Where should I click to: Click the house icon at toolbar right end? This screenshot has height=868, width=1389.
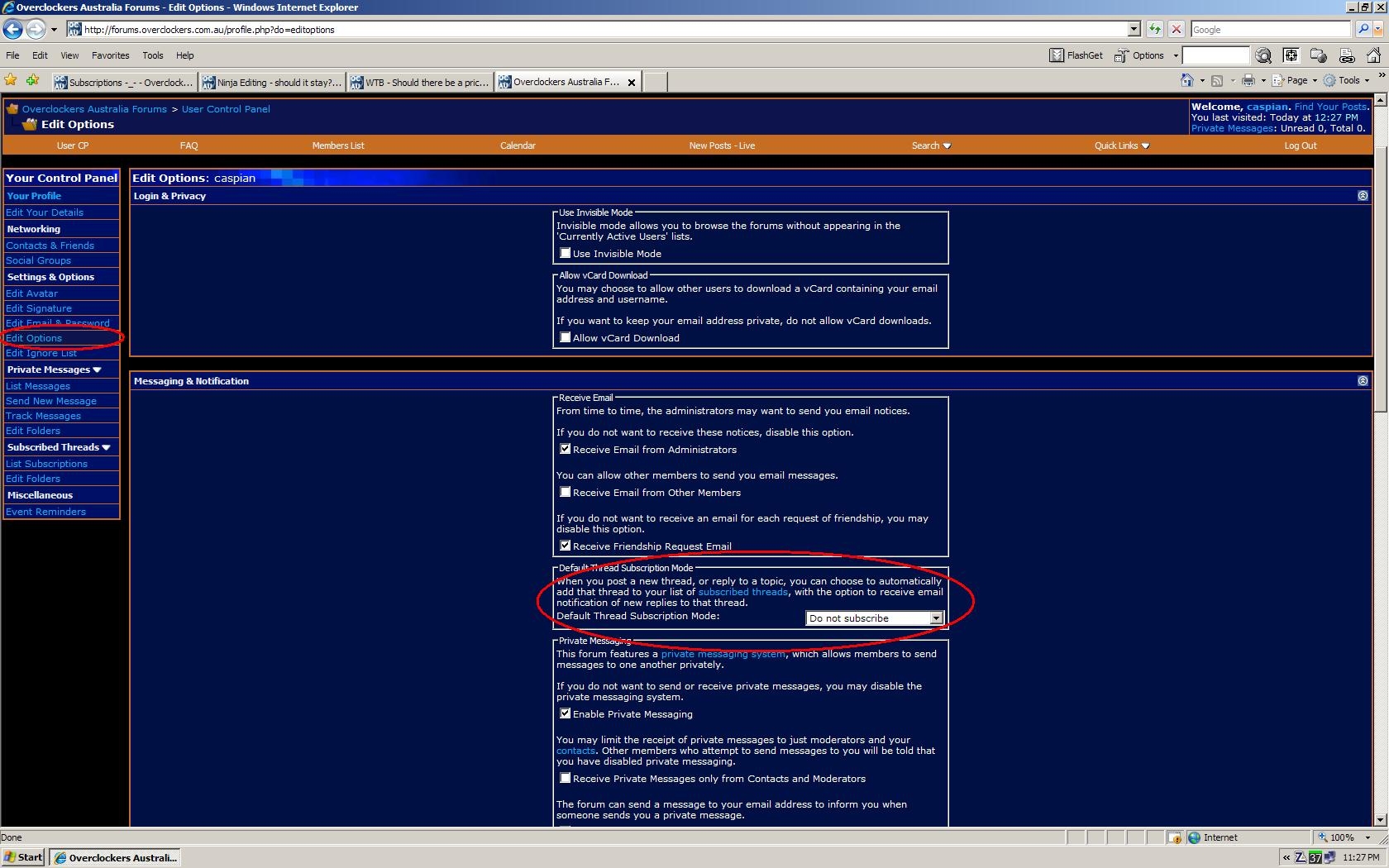pos(1373,55)
